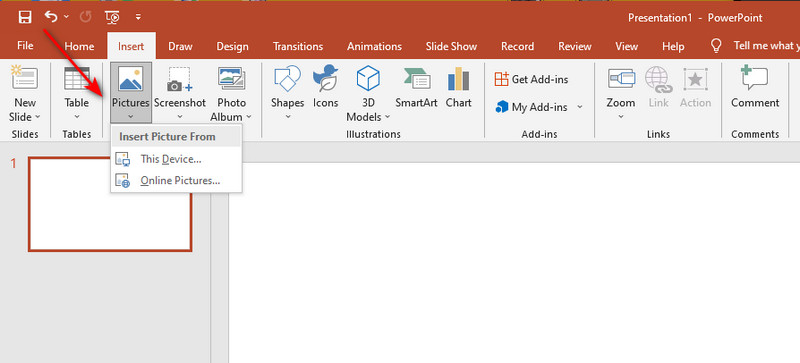Click the Shapes icon

pyautogui.click(x=287, y=79)
